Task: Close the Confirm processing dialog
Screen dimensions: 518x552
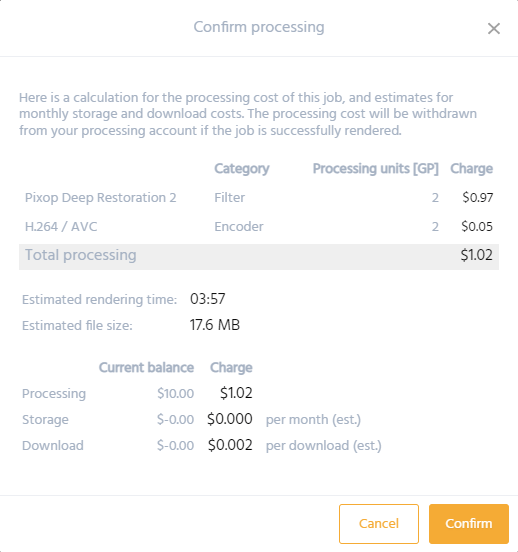Action: pyautogui.click(x=494, y=29)
